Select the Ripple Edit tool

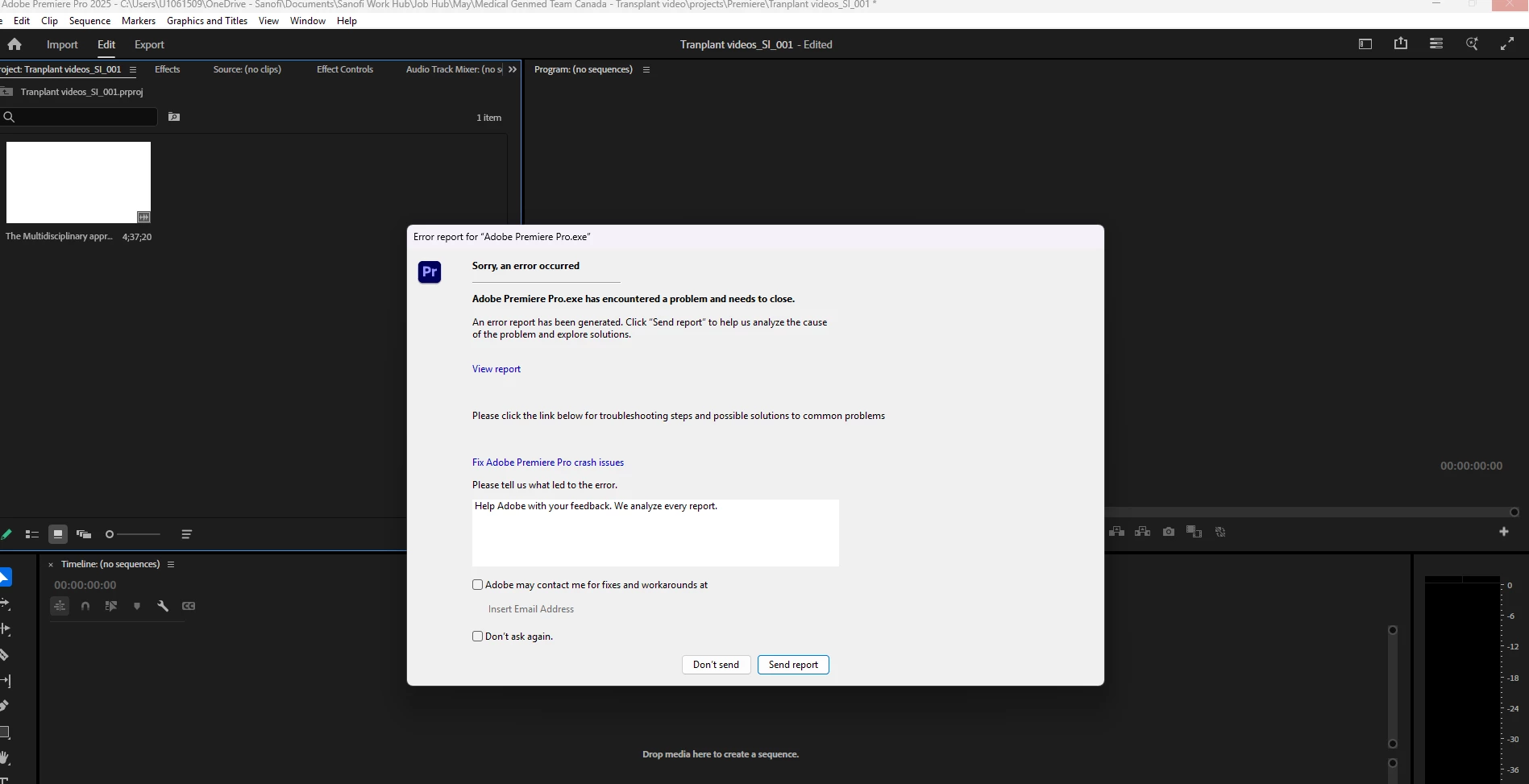click(5, 628)
